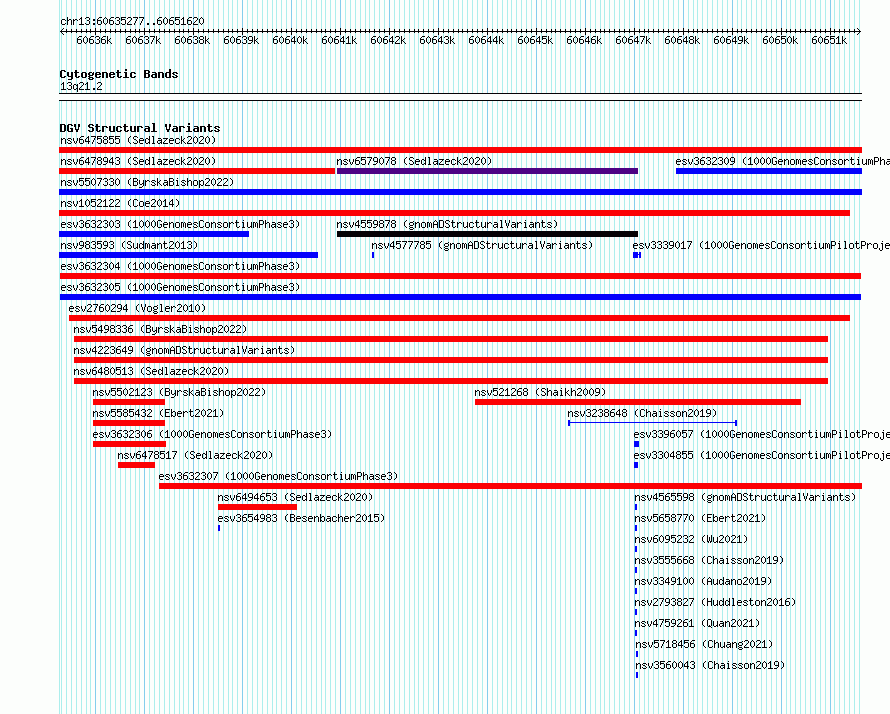Select the nsv6095232 (Wu2021) label
890x714 pixels.
point(691,539)
